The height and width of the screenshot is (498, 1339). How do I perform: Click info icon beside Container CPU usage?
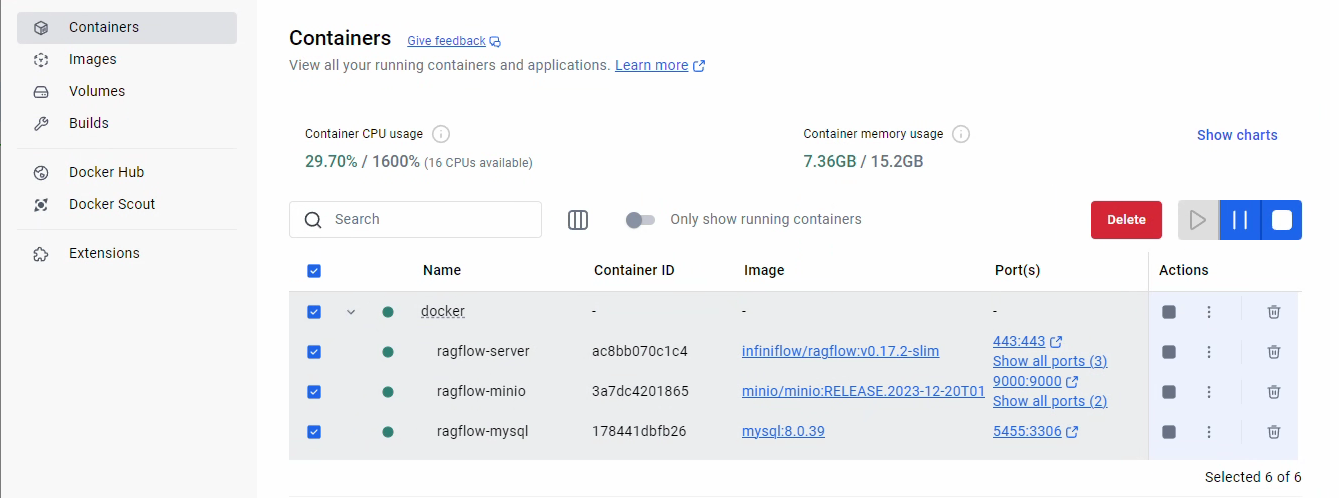pos(441,134)
